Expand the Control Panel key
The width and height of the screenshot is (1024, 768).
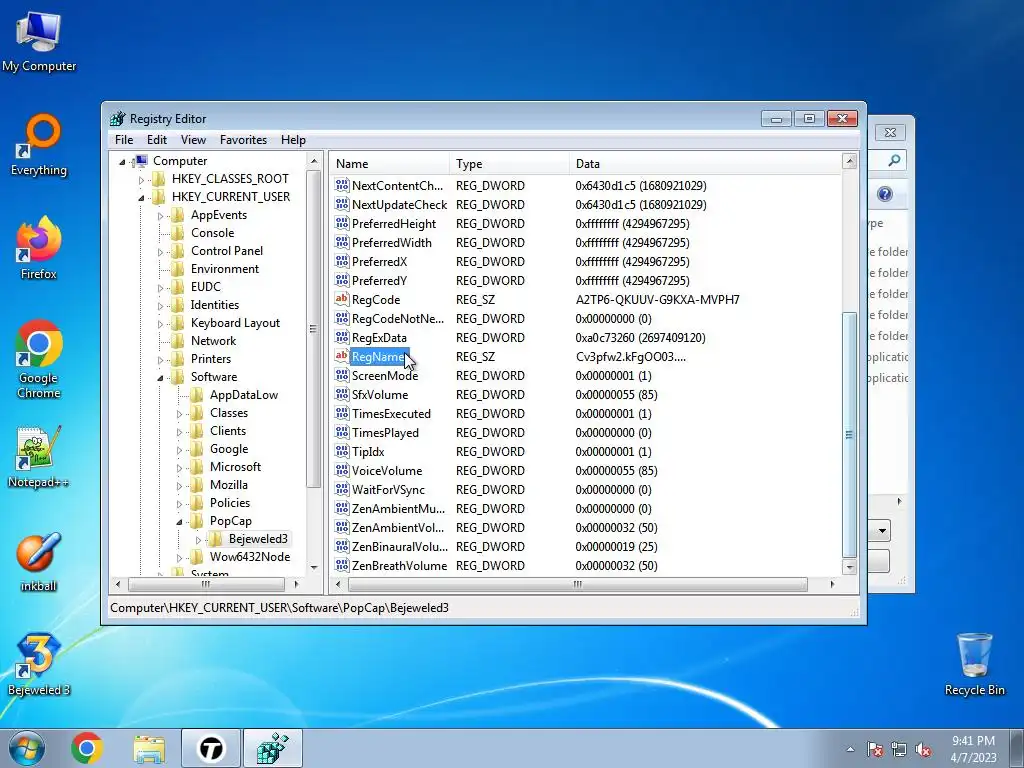click(x=160, y=251)
